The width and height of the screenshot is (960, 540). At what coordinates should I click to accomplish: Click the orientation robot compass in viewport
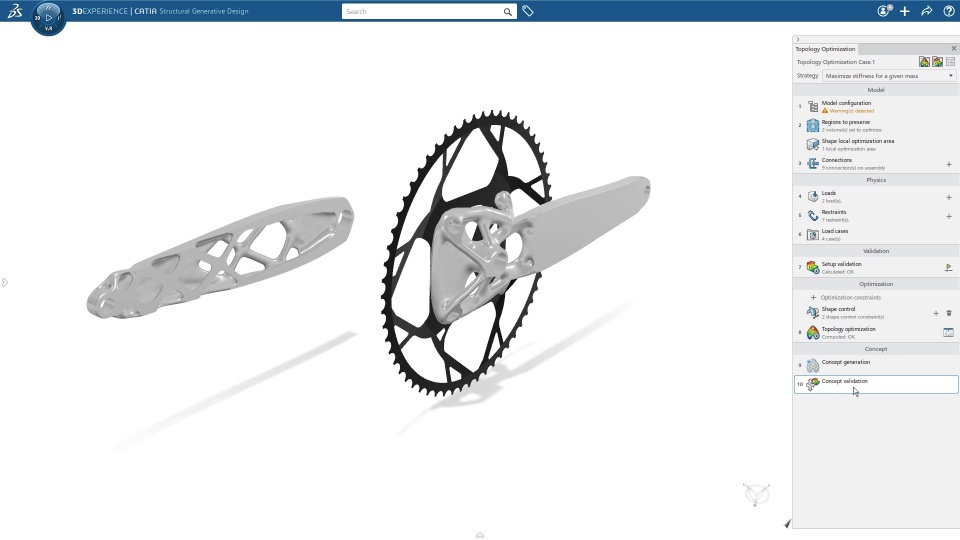click(757, 493)
